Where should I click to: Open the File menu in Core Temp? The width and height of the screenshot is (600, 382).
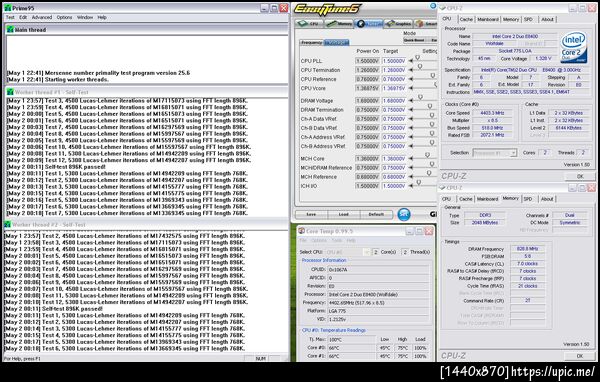click(x=303, y=240)
